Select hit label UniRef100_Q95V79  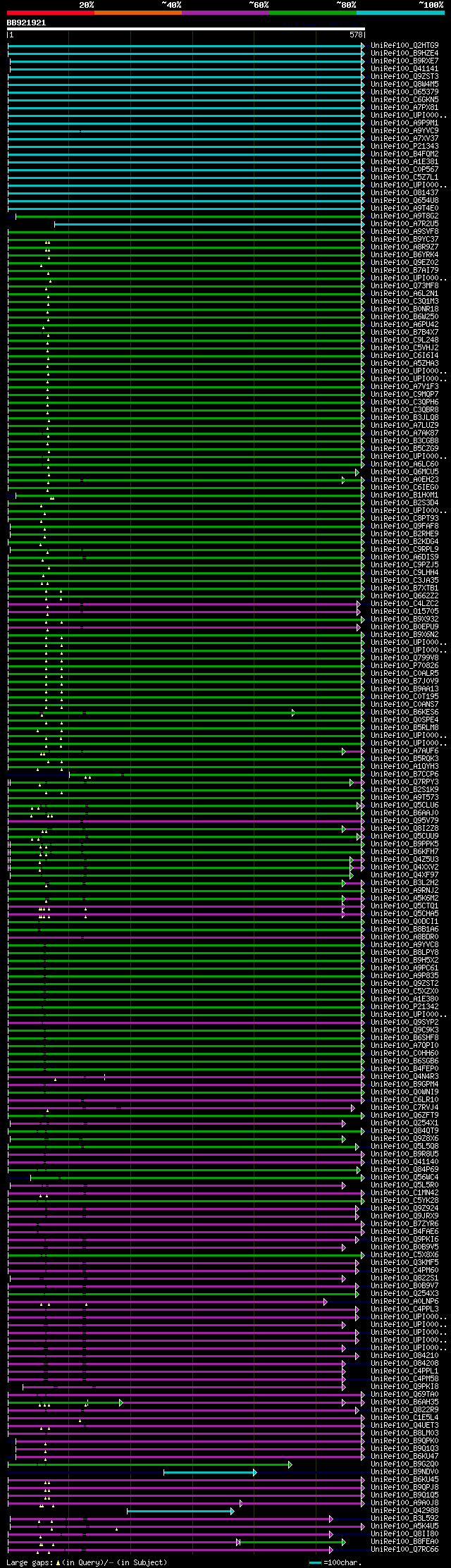[x=404, y=821]
